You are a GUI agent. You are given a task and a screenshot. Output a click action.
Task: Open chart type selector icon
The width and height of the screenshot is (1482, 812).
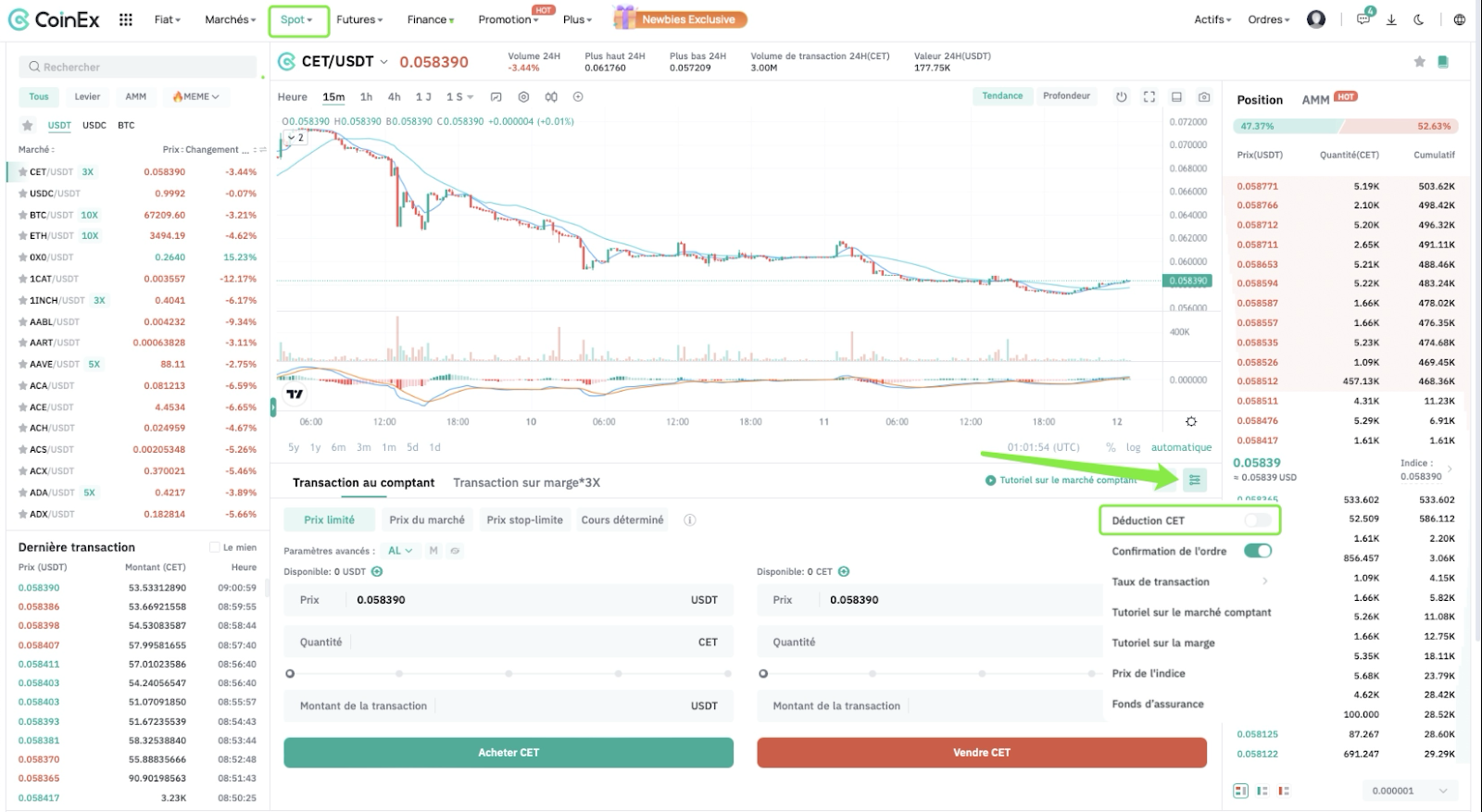coord(496,97)
